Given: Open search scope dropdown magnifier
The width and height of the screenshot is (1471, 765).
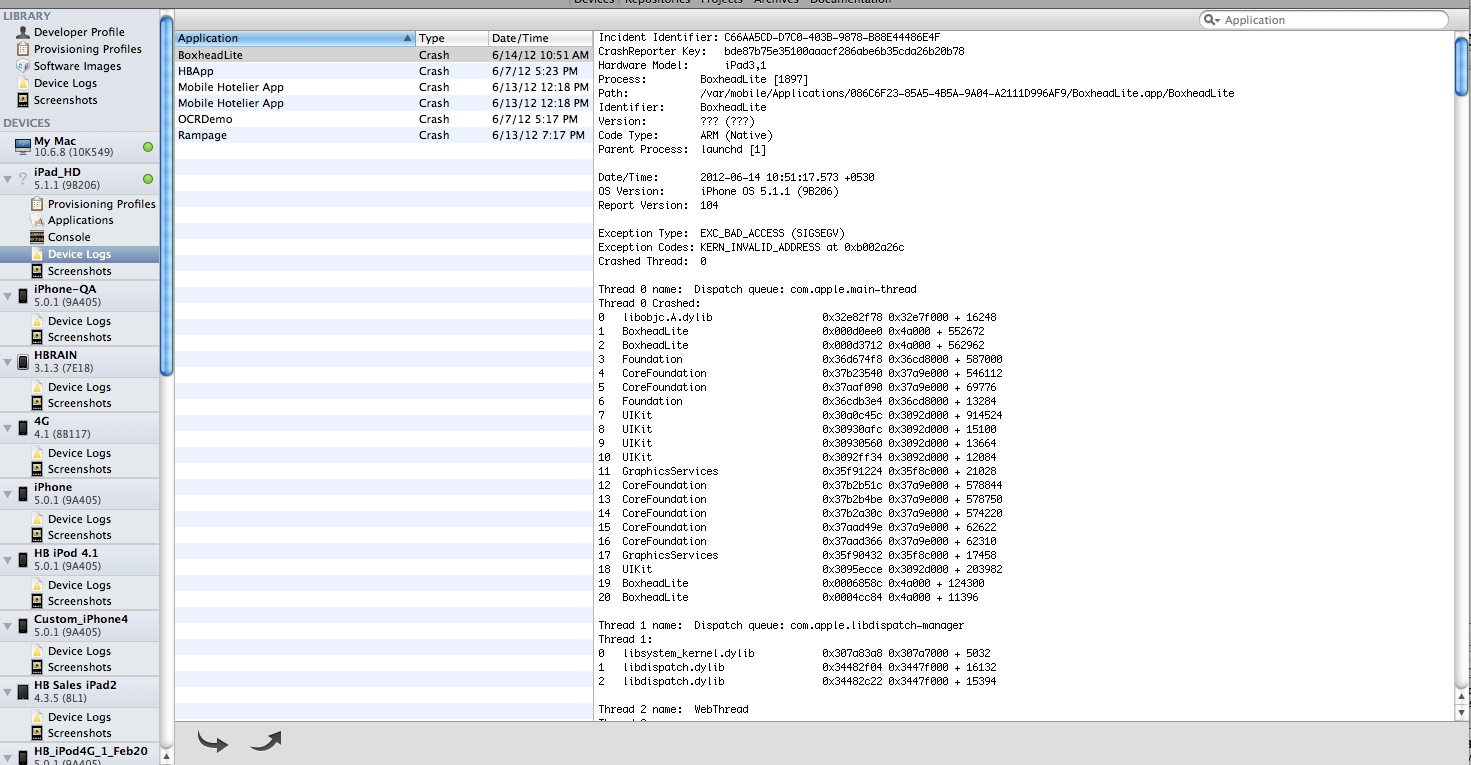Looking at the screenshot, I should [x=1213, y=20].
